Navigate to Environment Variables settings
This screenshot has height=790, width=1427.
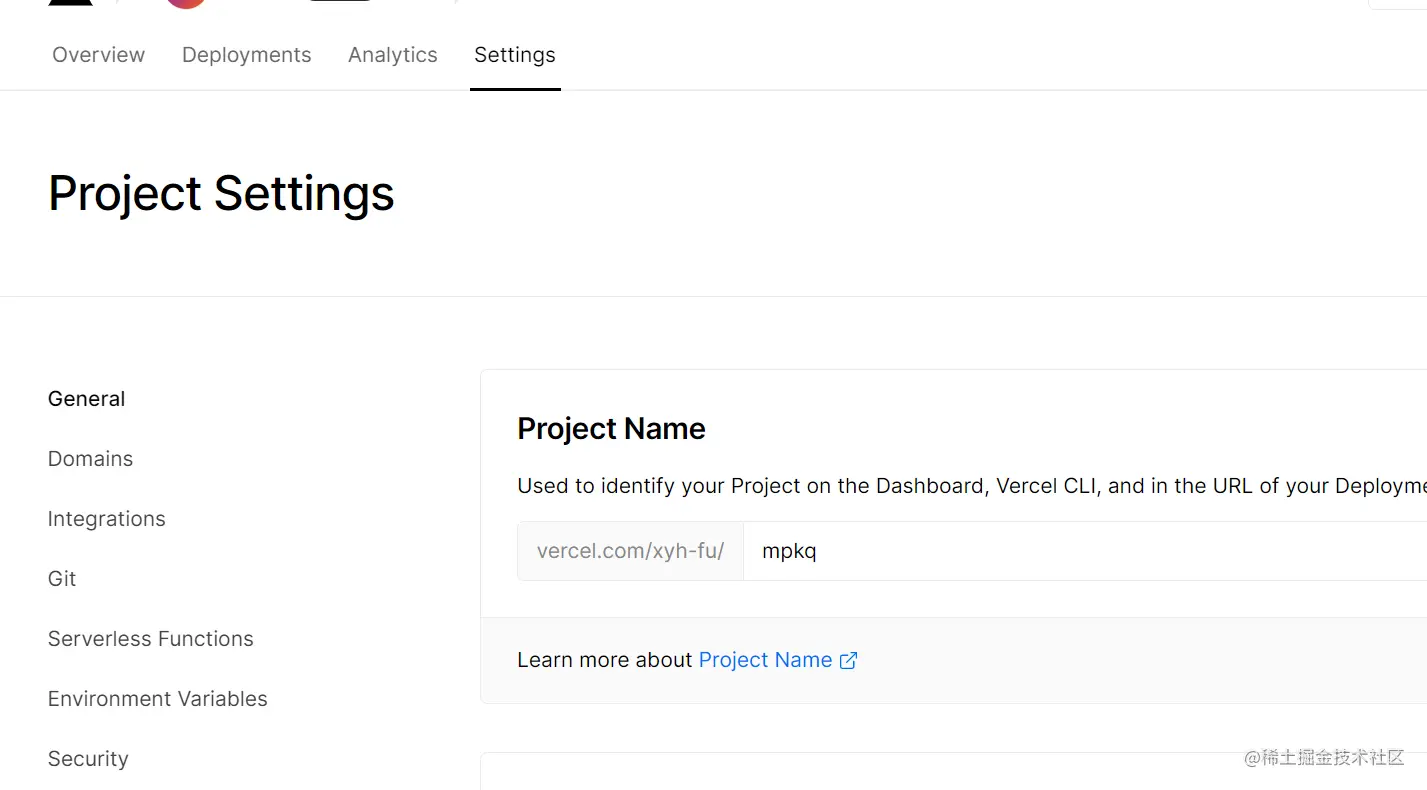(x=157, y=699)
